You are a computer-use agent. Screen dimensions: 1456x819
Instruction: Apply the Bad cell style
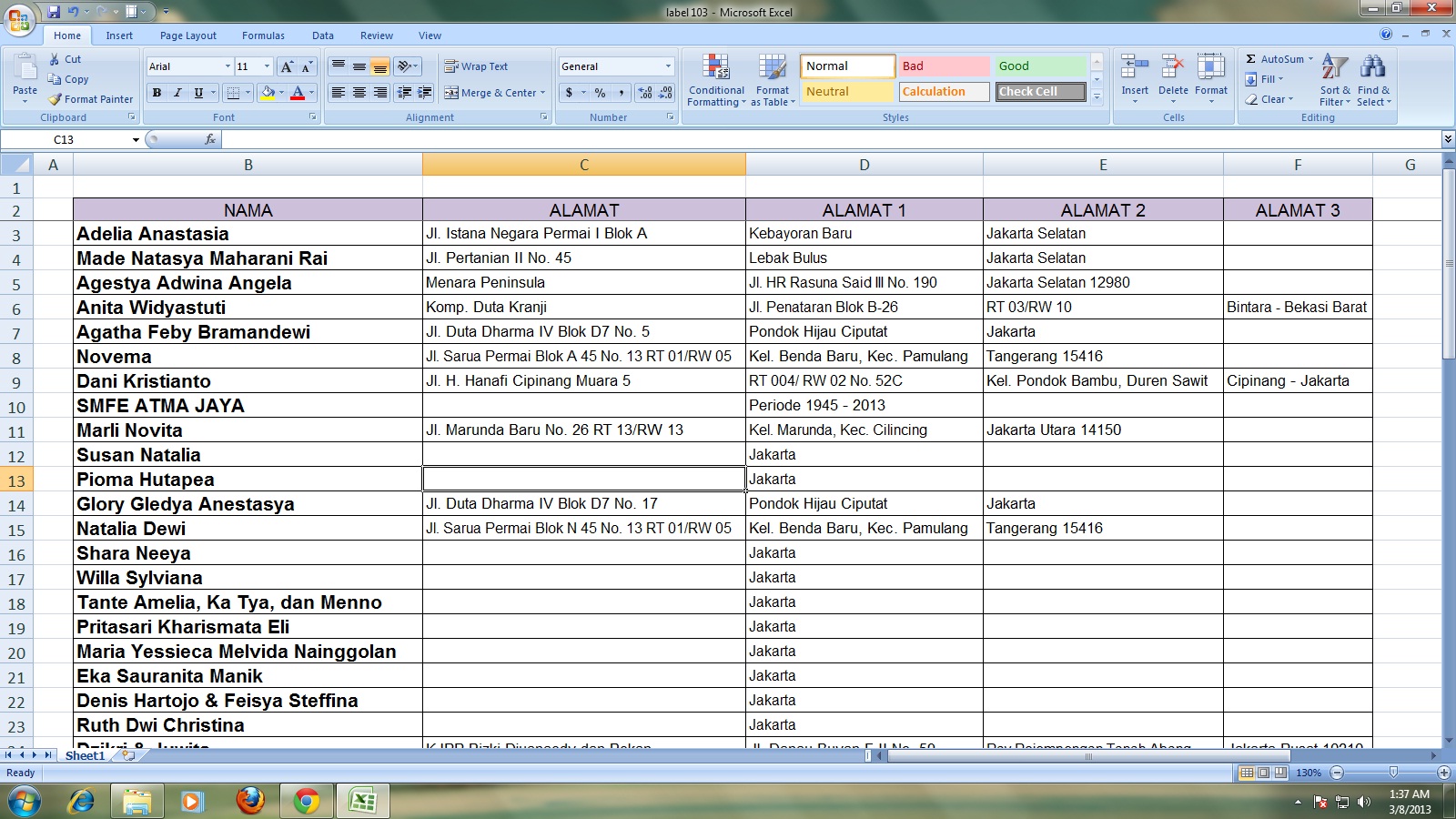click(944, 66)
